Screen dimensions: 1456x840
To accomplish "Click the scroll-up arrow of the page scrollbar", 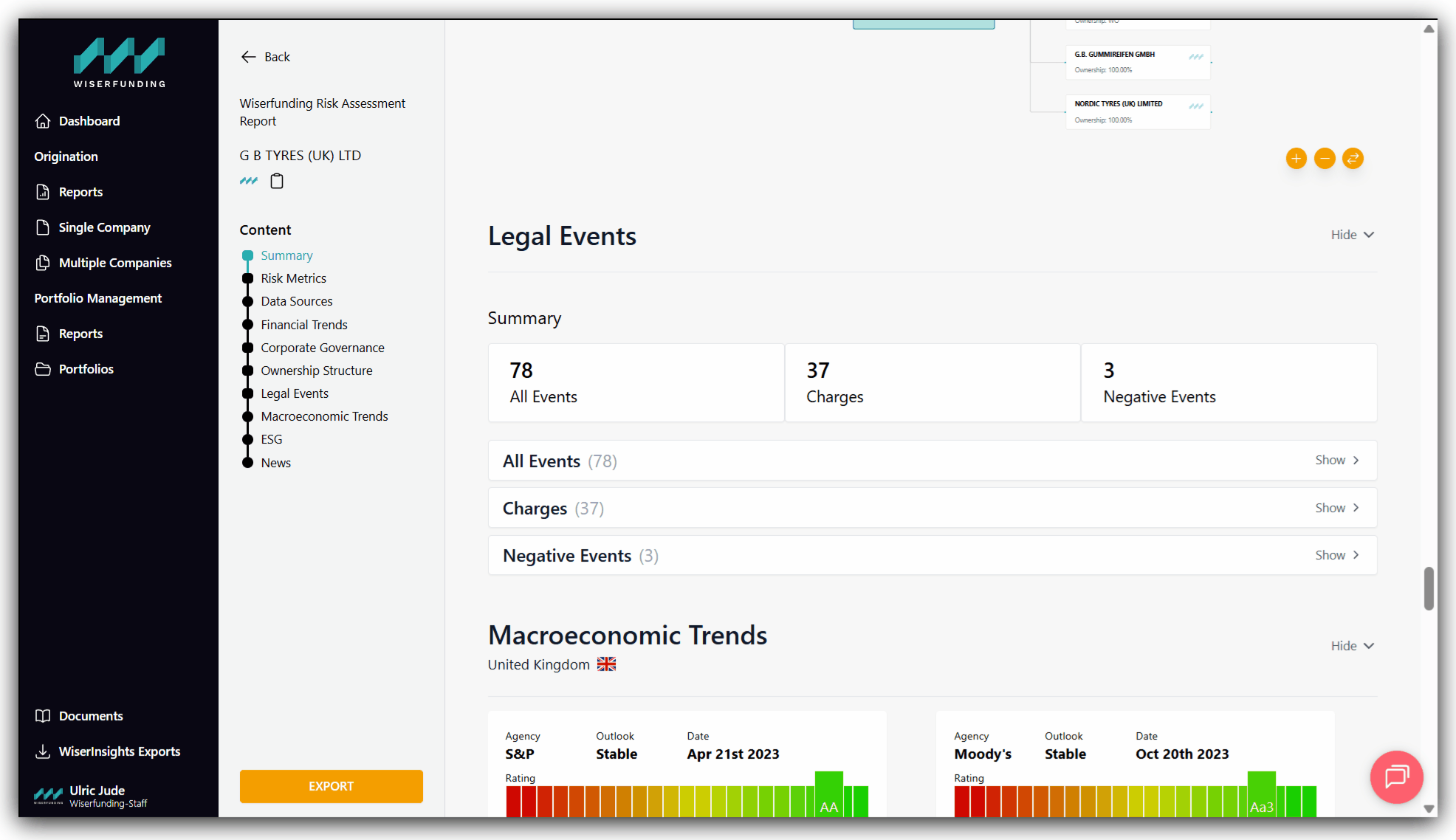I will [x=1429, y=29].
